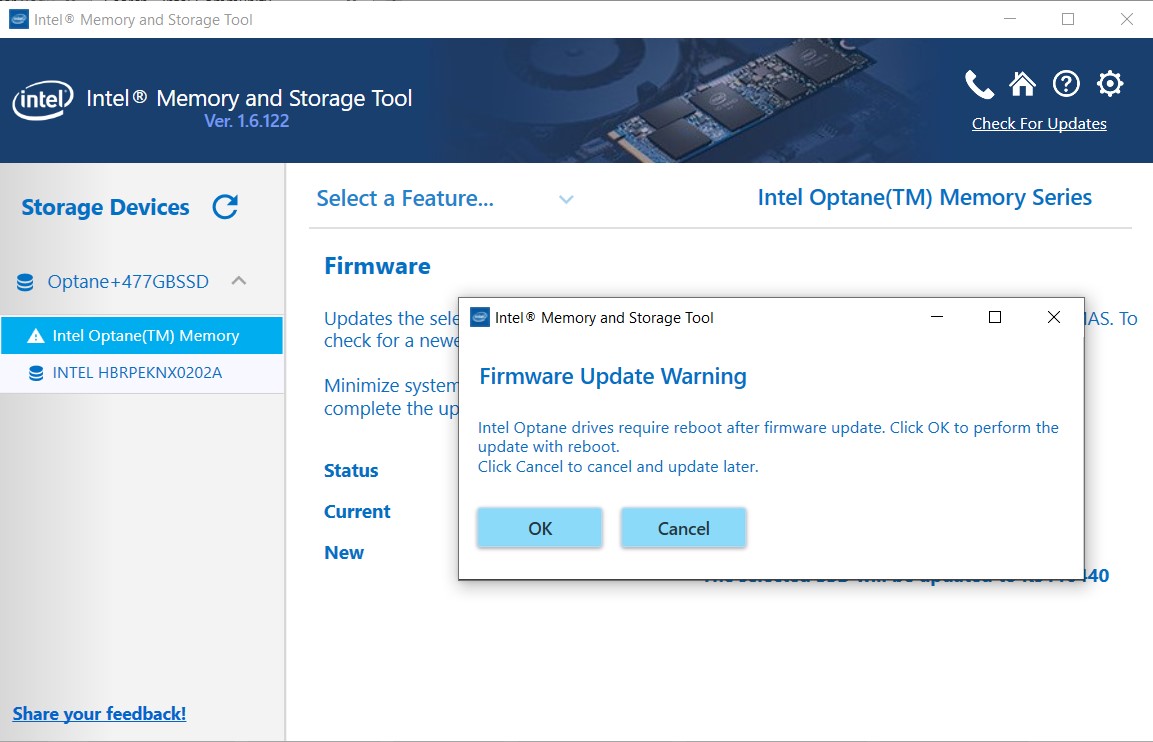1153x742 pixels.
Task: Collapse the Optane+477GBSSD device group
Action: point(238,281)
